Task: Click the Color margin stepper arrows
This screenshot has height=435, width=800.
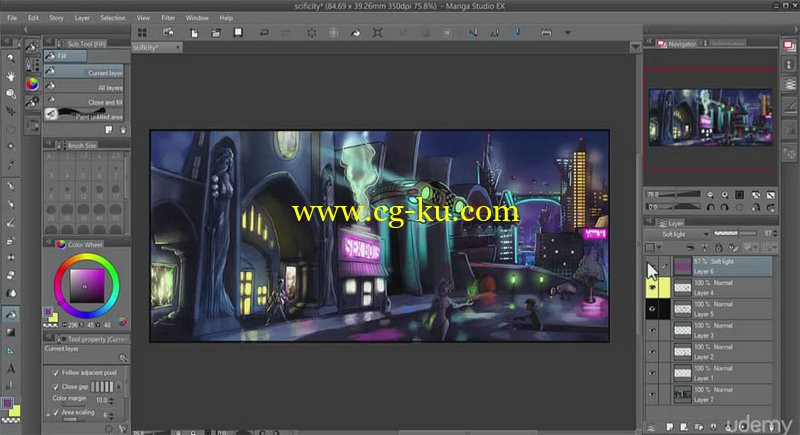Action: coord(112,400)
